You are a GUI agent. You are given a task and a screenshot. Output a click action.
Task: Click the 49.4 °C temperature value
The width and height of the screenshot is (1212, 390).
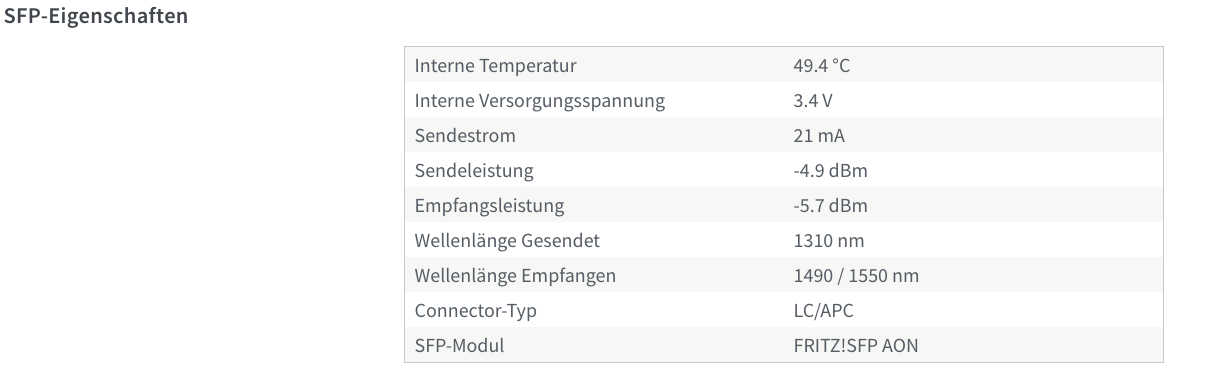coord(821,66)
